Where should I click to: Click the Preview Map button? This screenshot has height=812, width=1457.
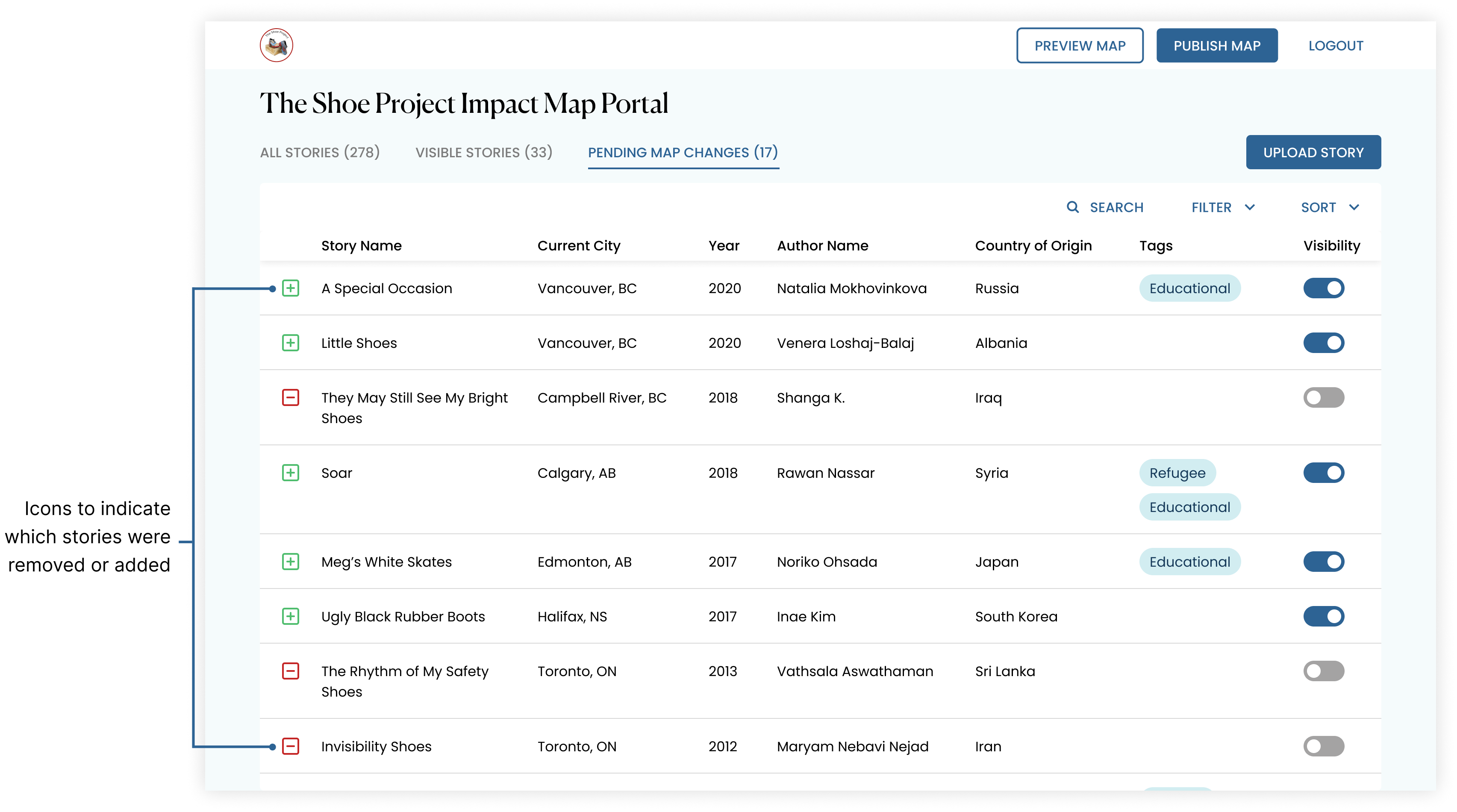pos(1079,45)
